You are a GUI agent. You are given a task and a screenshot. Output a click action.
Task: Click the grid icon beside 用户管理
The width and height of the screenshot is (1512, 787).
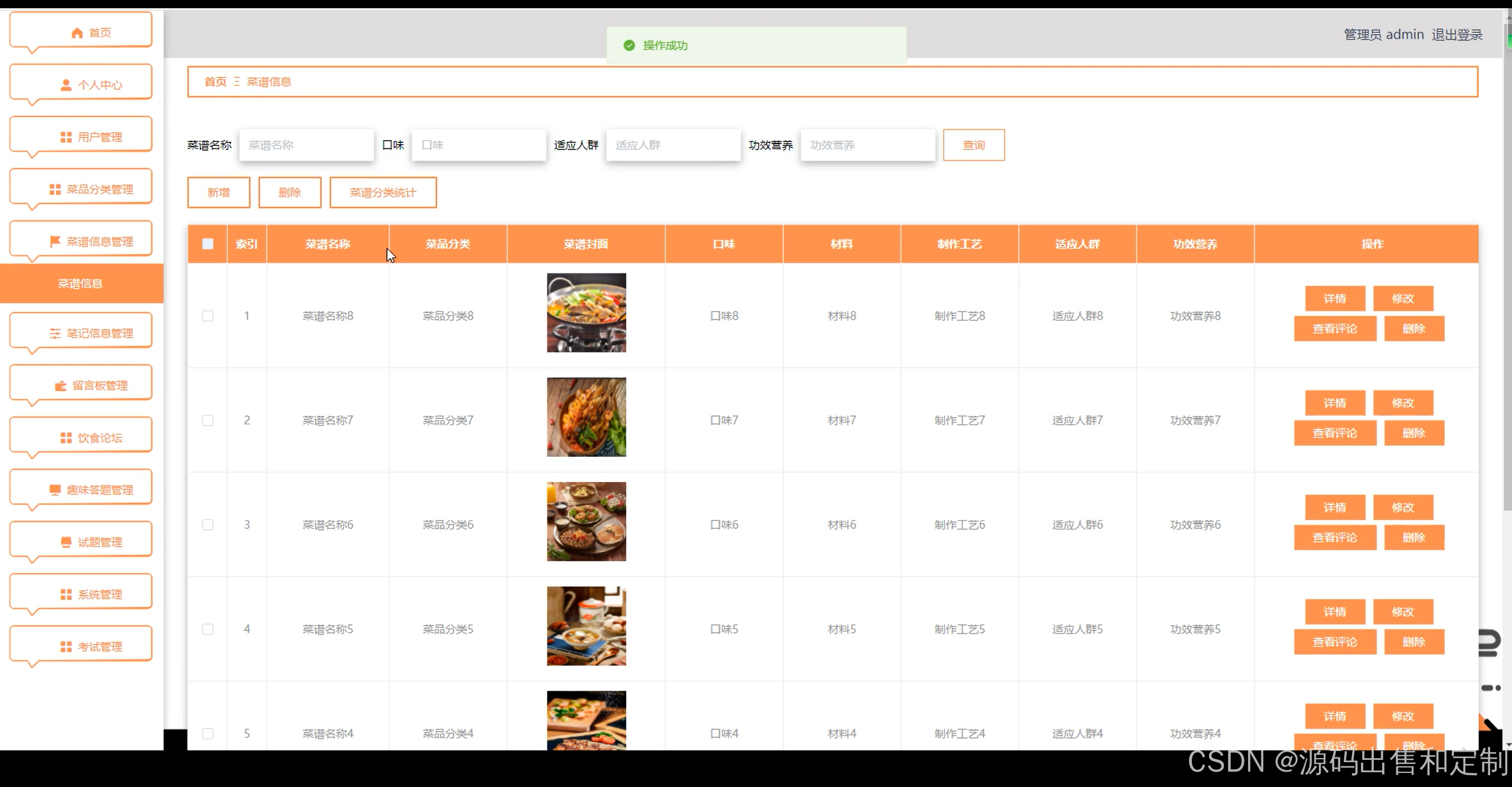click(66, 137)
